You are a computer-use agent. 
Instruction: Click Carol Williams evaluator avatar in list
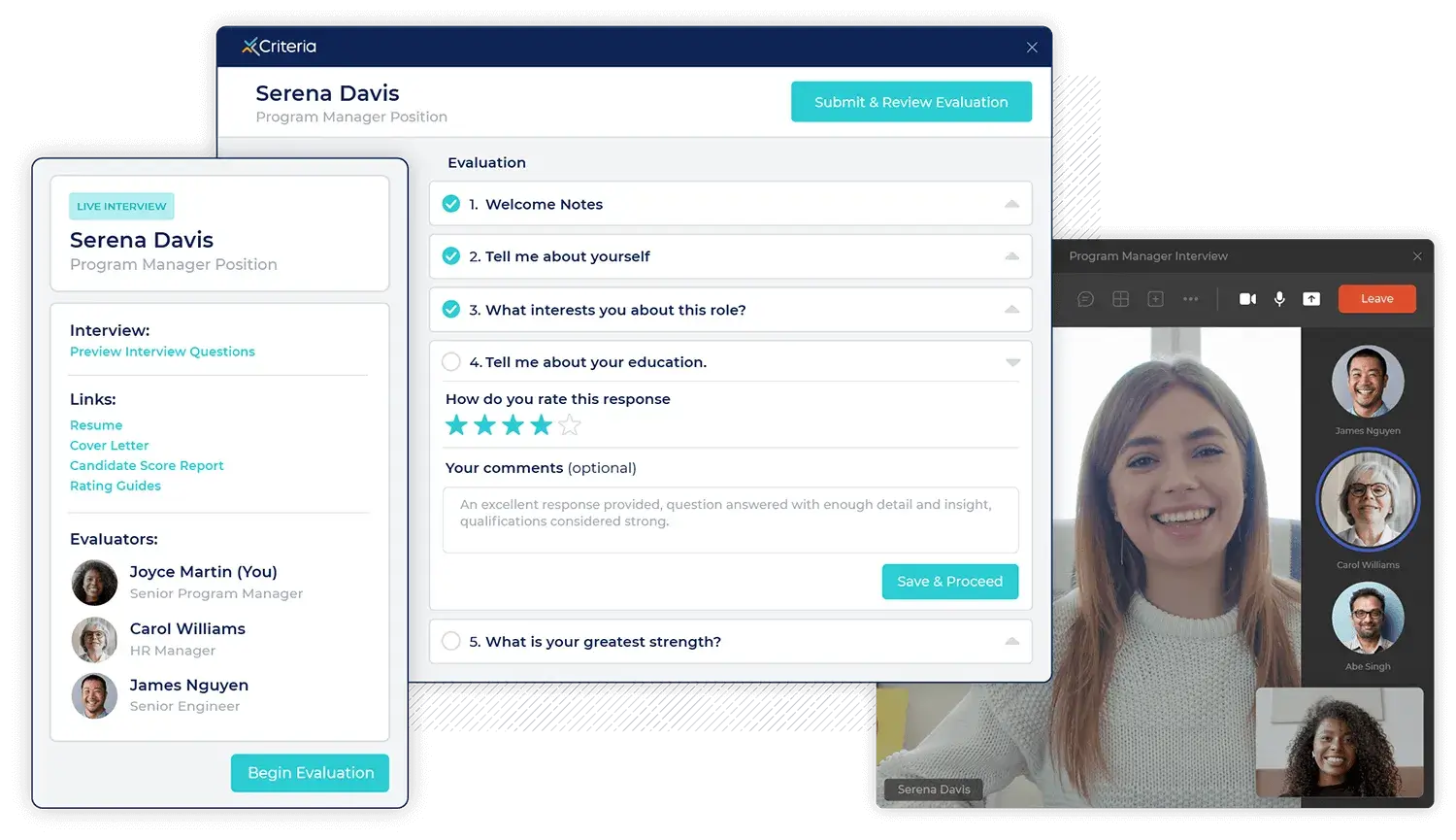coord(94,640)
